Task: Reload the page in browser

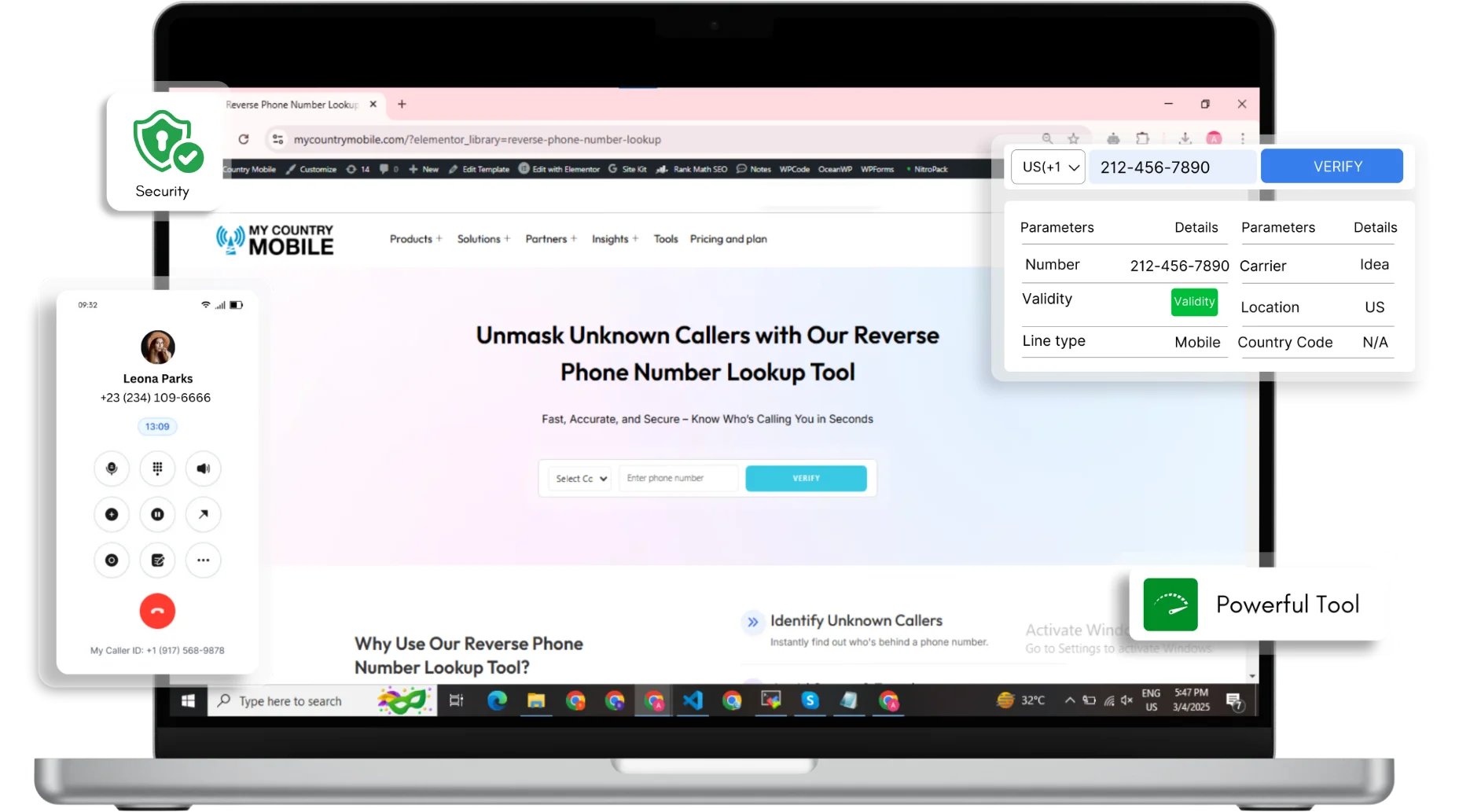Action: [244, 139]
